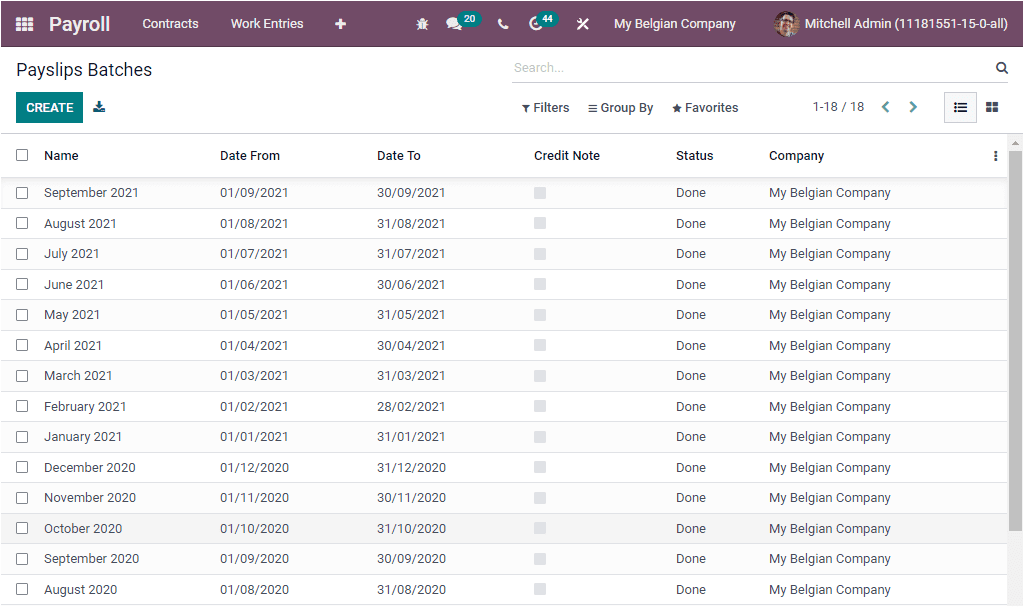The width and height of the screenshot is (1024, 607).
Task: Open the debug bug icon menu
Action: coord(421,23)
